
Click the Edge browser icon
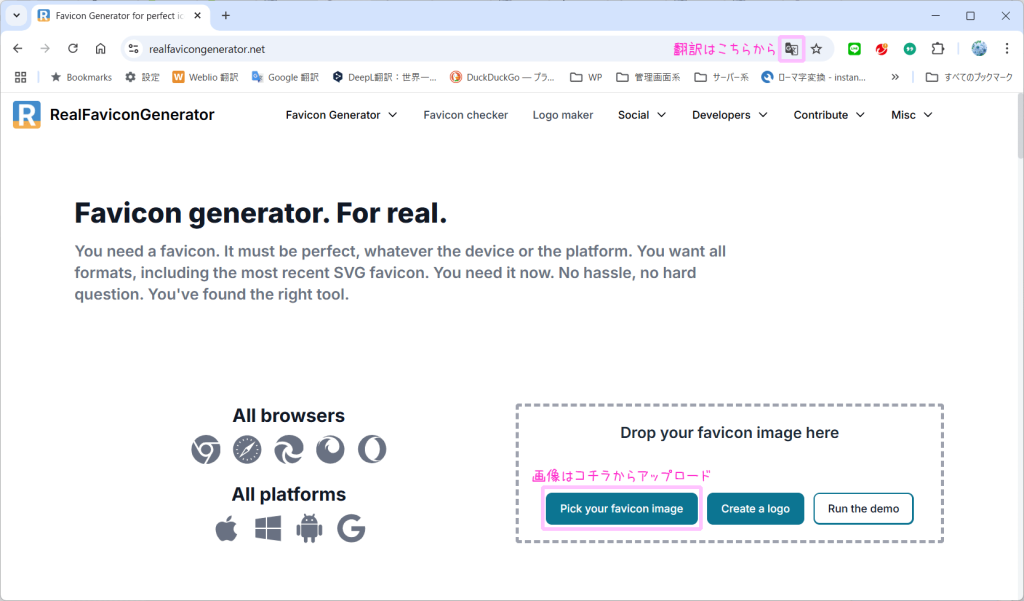click(x=289, y=449)
